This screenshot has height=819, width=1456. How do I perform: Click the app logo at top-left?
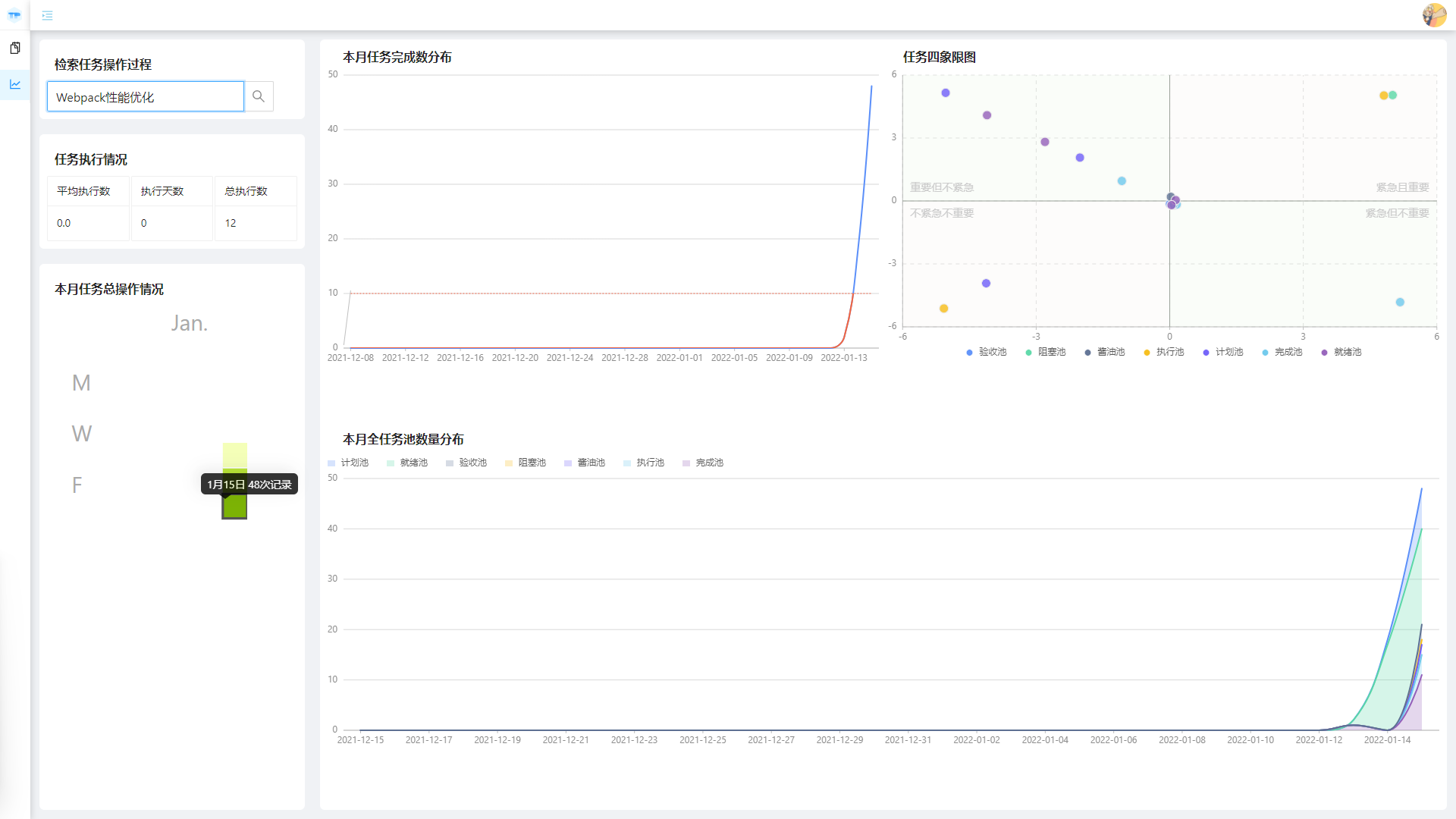pyautogui.click(x=14, y=15)
